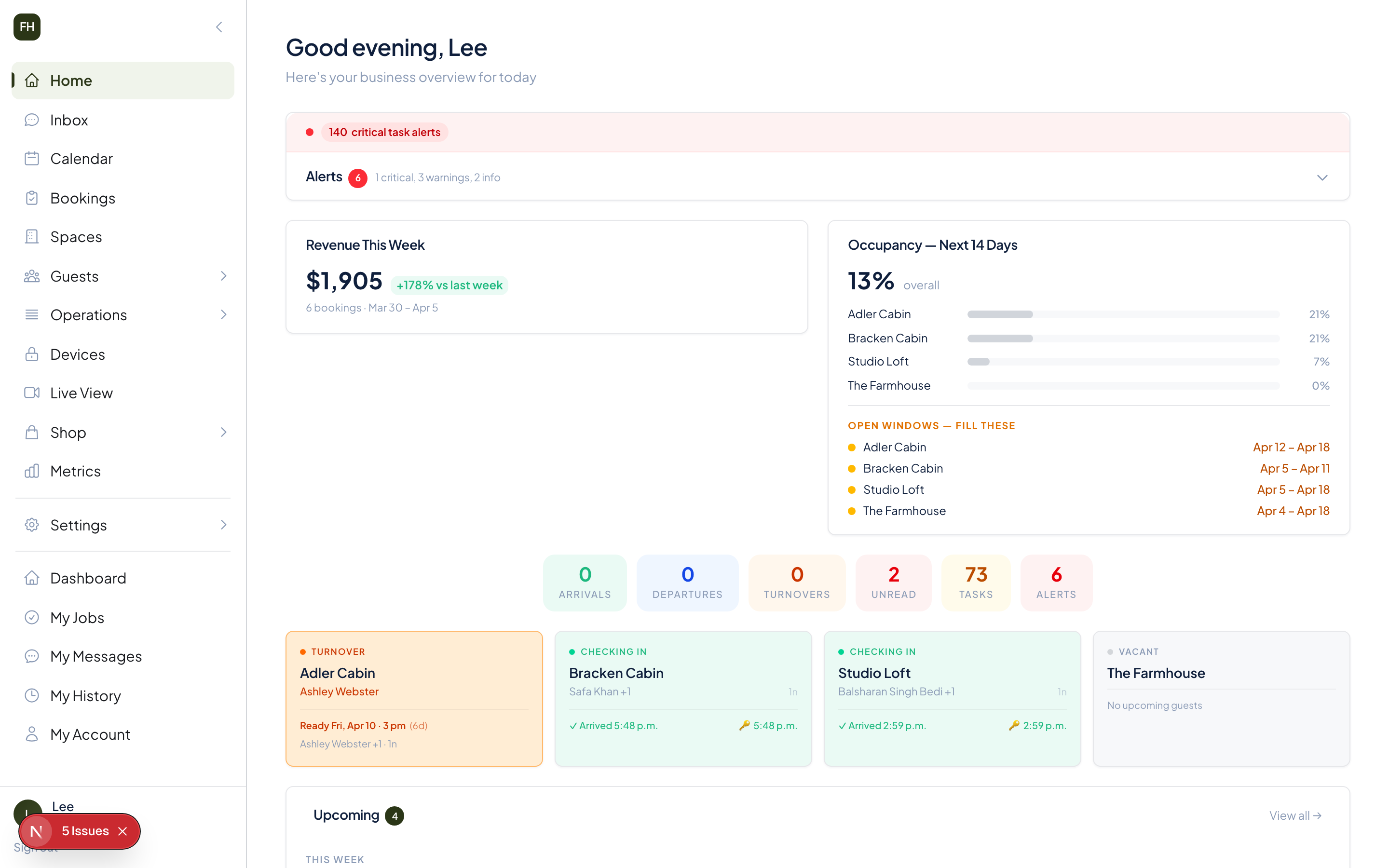1389x868 pixels.
Task: Open the Live View page
Action: coord(123,393)
